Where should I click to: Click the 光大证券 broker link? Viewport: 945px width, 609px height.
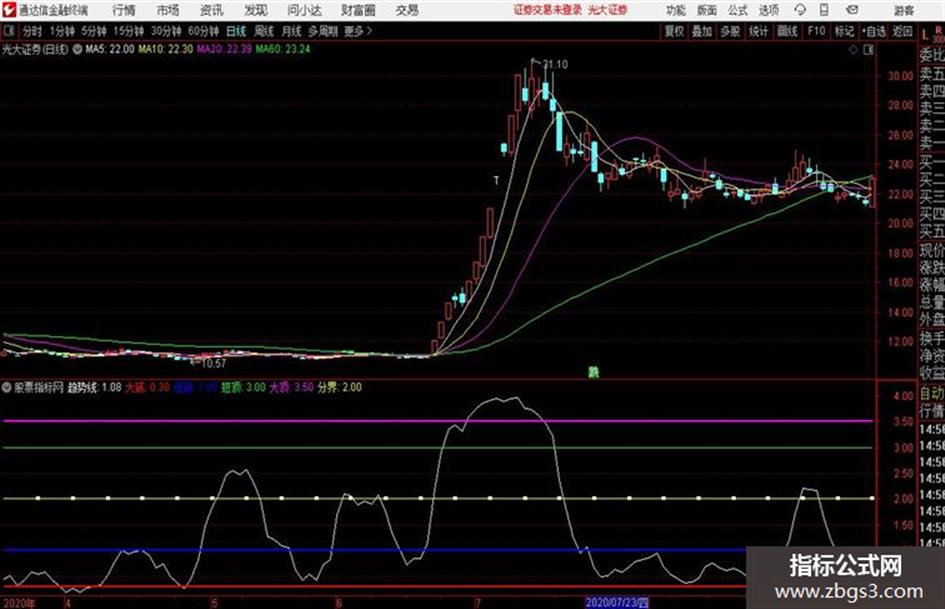(x=608, y=10)
